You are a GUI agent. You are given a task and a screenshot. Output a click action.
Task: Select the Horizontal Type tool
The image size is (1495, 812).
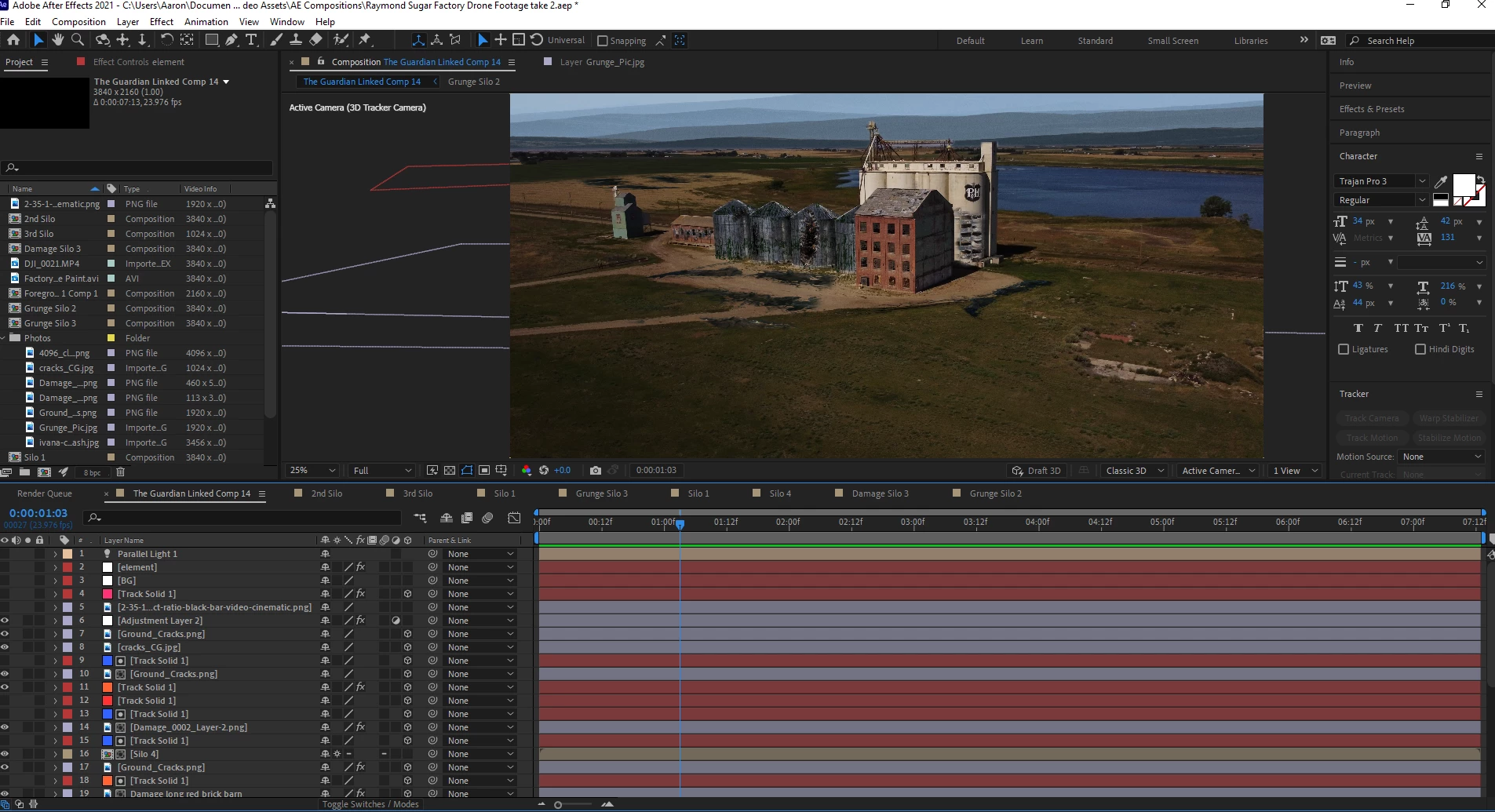click(x=251, y=40)
